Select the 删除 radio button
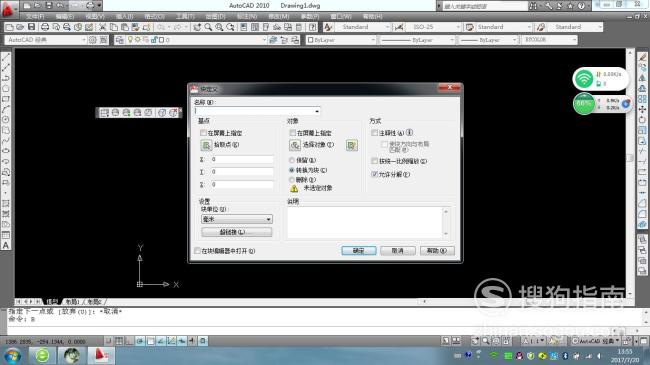 pos(292,180)
